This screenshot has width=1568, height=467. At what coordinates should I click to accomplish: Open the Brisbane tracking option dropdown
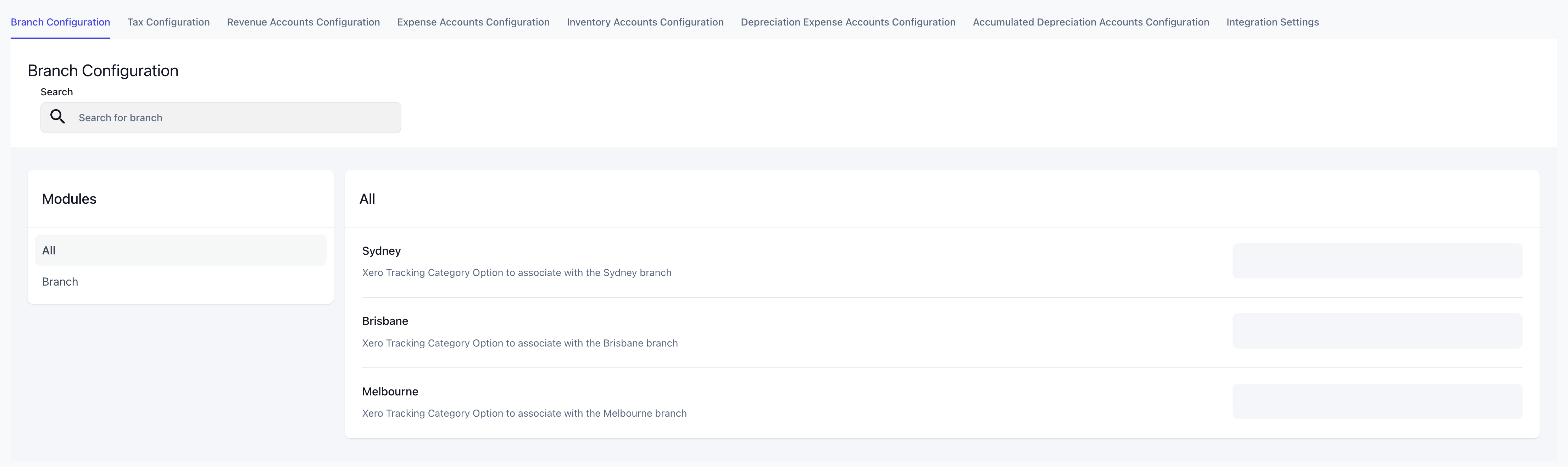tap(1377, 331)
